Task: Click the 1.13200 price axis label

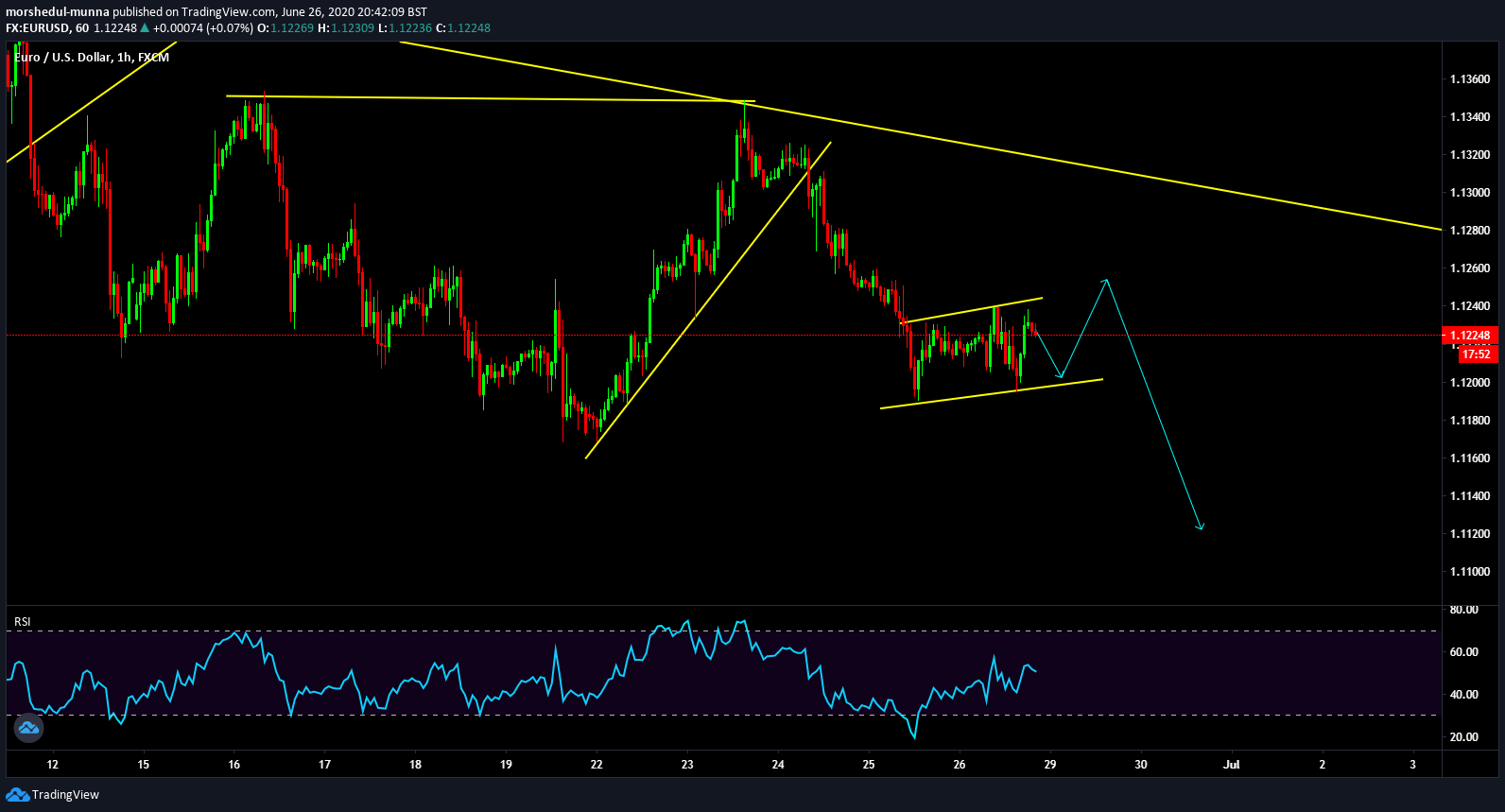Action: 1470,155
